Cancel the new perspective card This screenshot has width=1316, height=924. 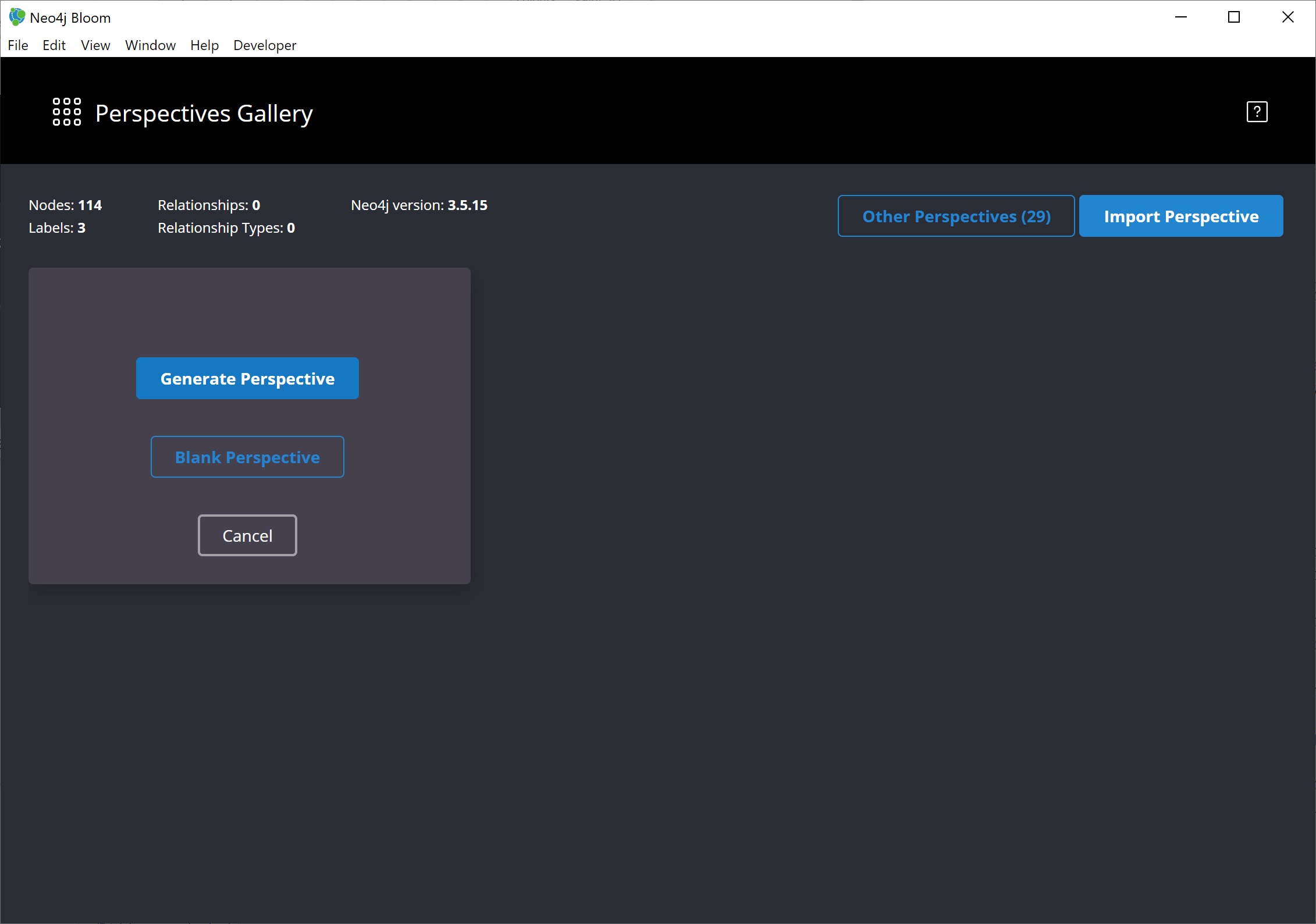247,535
